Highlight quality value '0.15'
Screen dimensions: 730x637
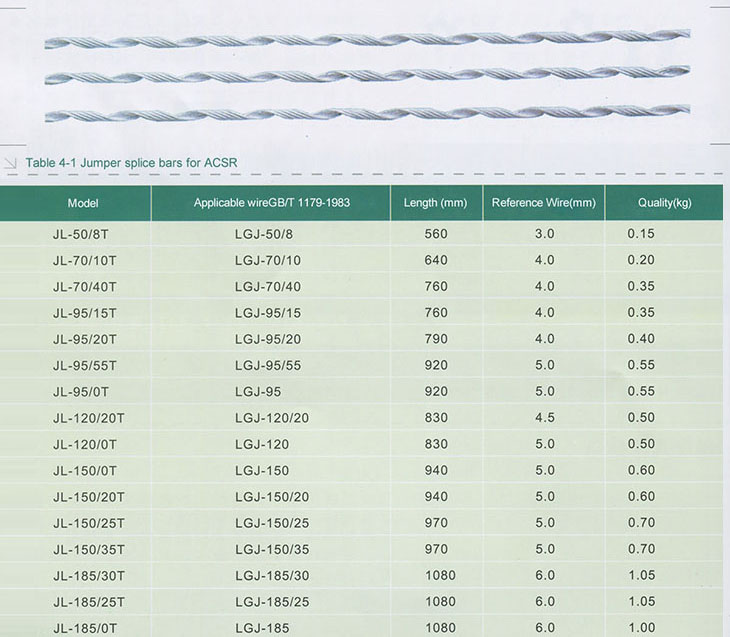tap(641, 233)
